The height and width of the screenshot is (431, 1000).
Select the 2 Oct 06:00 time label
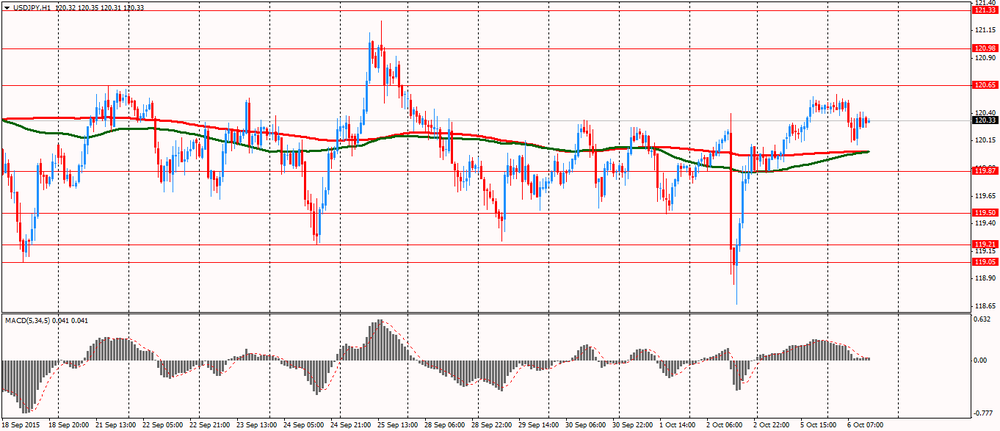point(720,424)
